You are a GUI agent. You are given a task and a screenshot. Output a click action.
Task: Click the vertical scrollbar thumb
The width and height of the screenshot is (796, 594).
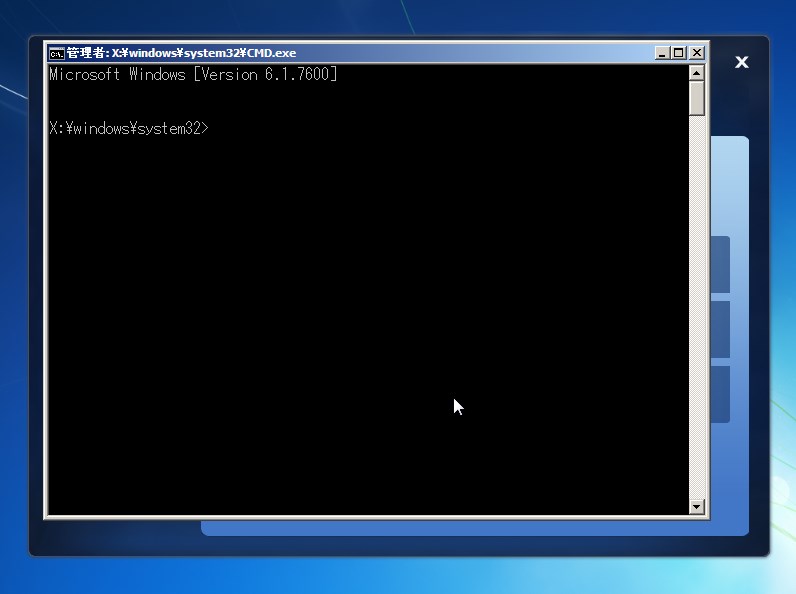coord(697,98)
